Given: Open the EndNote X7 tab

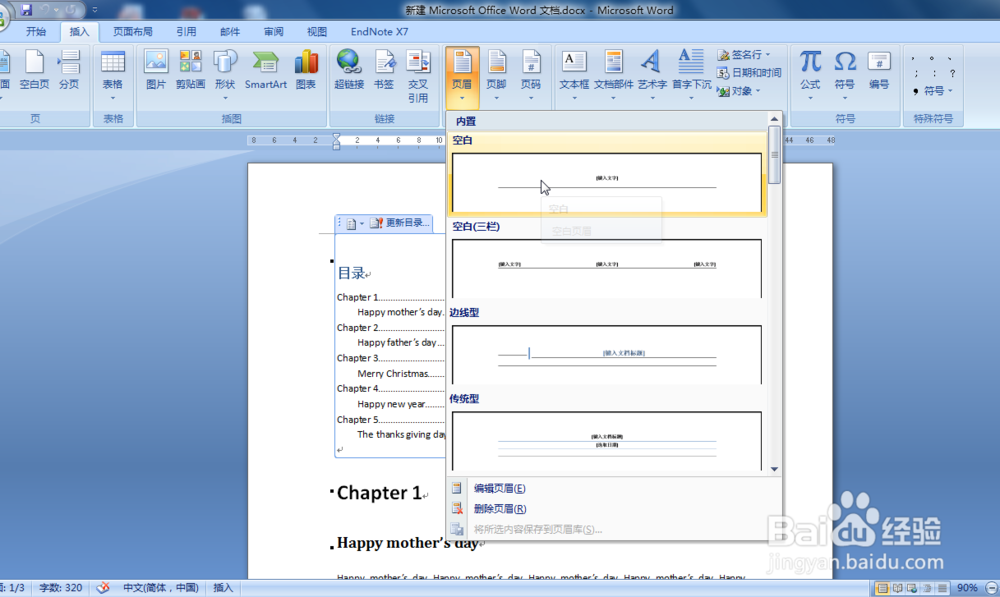Looking at the screenshot, I should pos(379,31).
